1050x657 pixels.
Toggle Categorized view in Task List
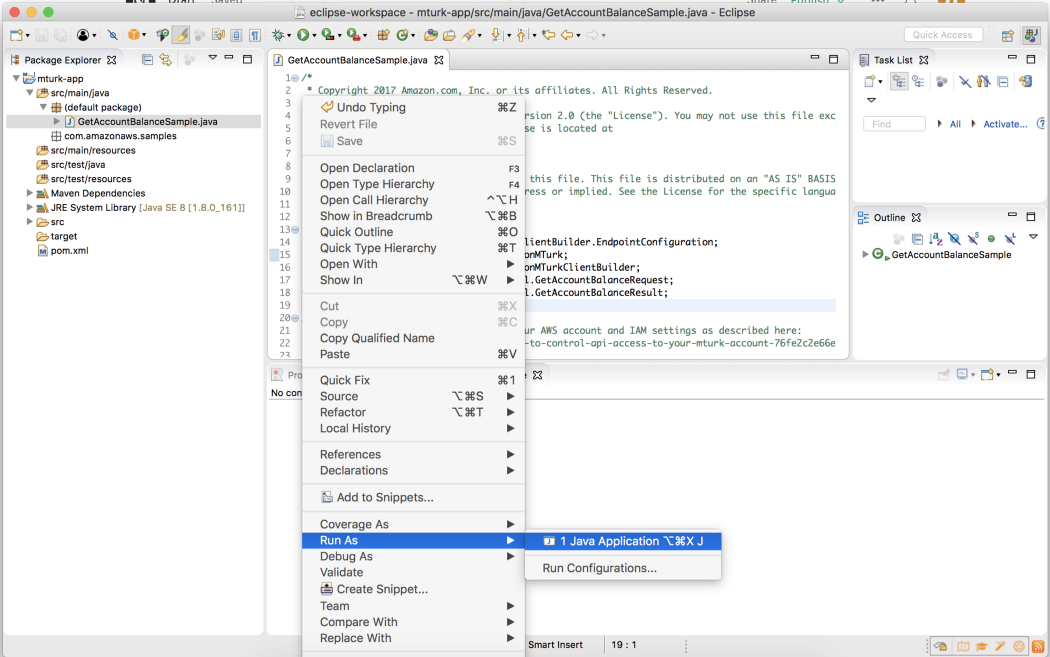click(899, 82)
